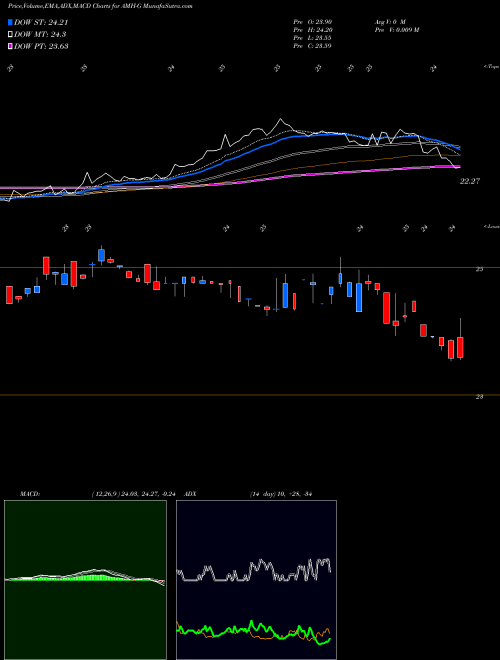Select the 'DOW PT: 23.63' legend text
The image size is (500, 660).
click(41, 46)
